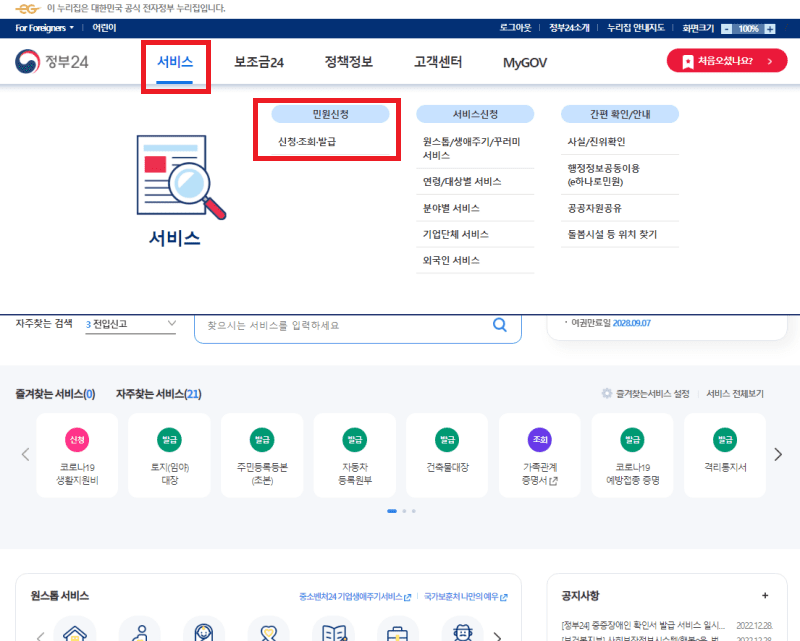The image size is (800, 641).
Task: Click plus icon beside 공지사항
Action: click(765, 596)
